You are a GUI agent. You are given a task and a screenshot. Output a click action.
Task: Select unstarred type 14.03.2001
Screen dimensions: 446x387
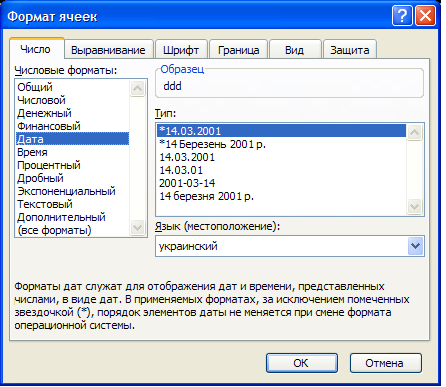click(282, 157)
